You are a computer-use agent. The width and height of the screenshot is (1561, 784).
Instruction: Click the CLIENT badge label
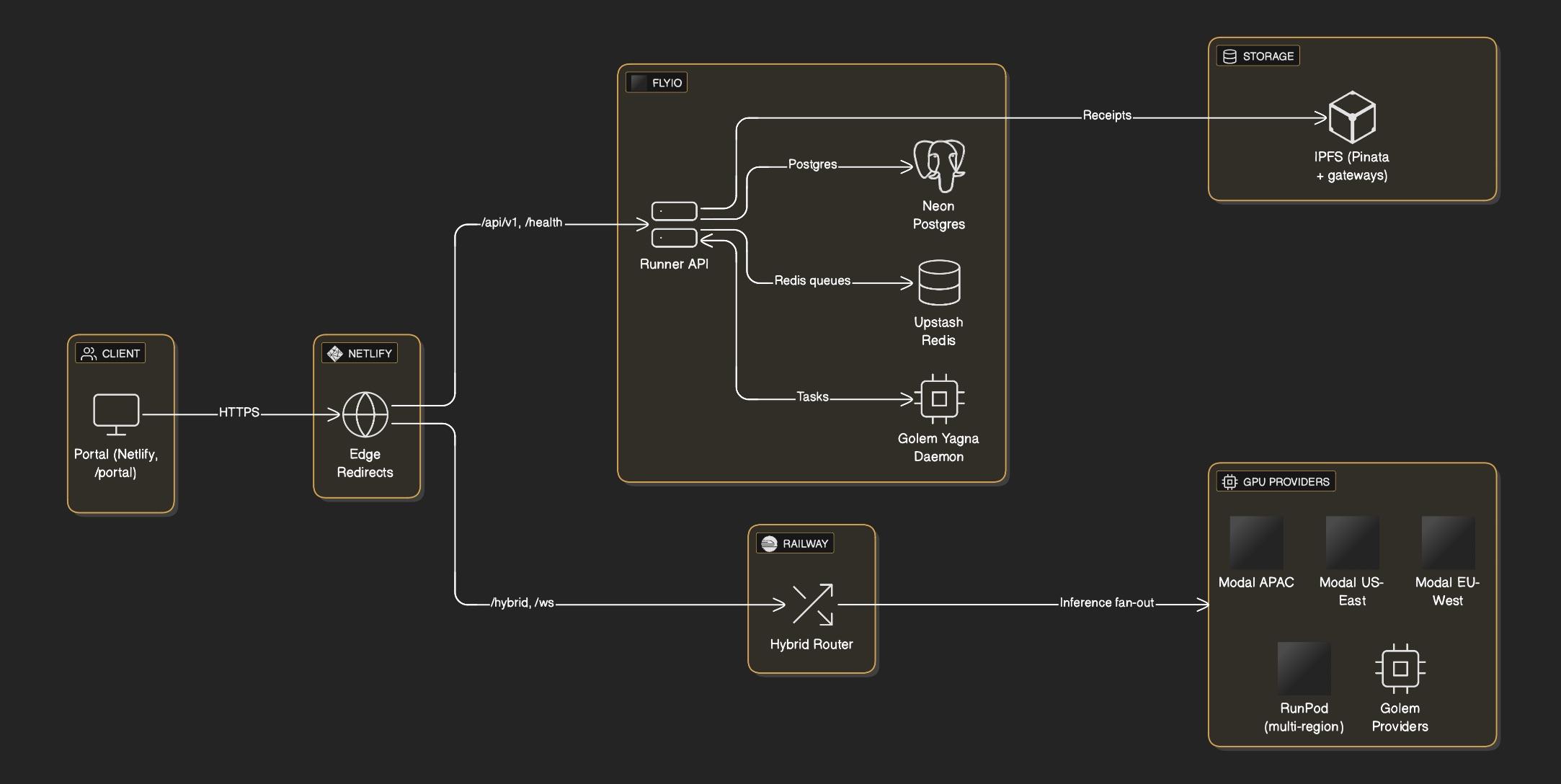[120, 353]
